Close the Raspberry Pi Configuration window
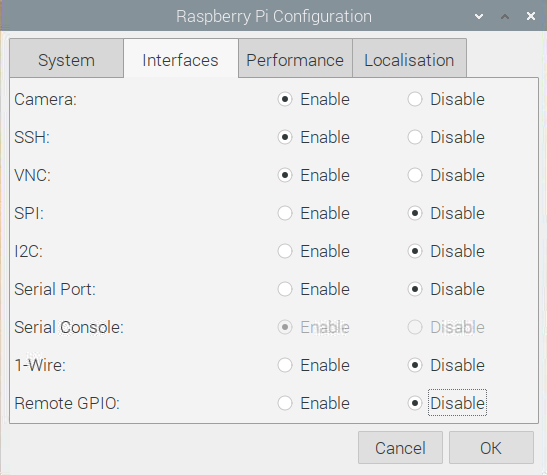 (x=531, y=16)
